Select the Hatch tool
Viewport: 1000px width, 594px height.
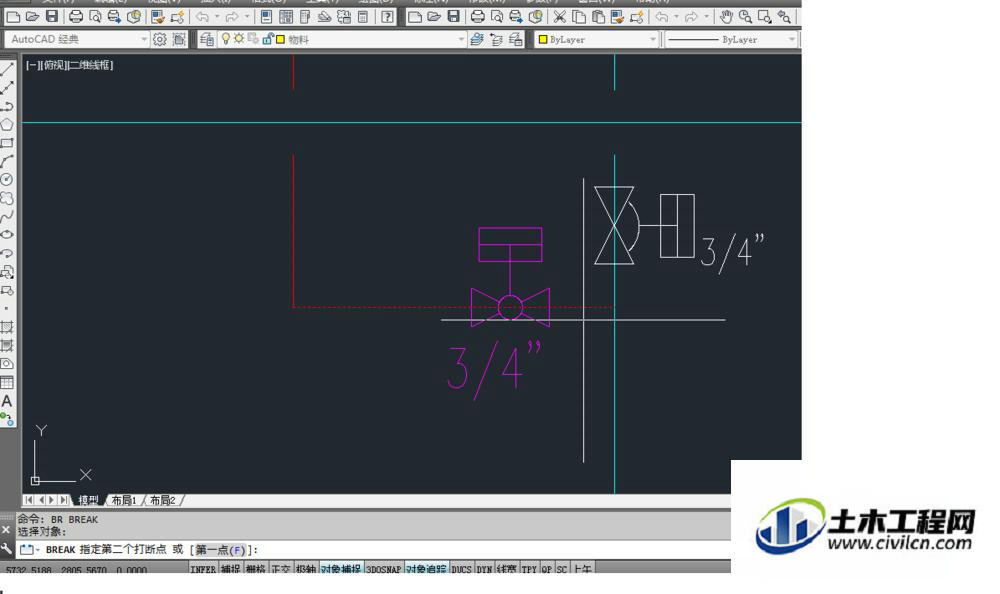click(7, 327)
